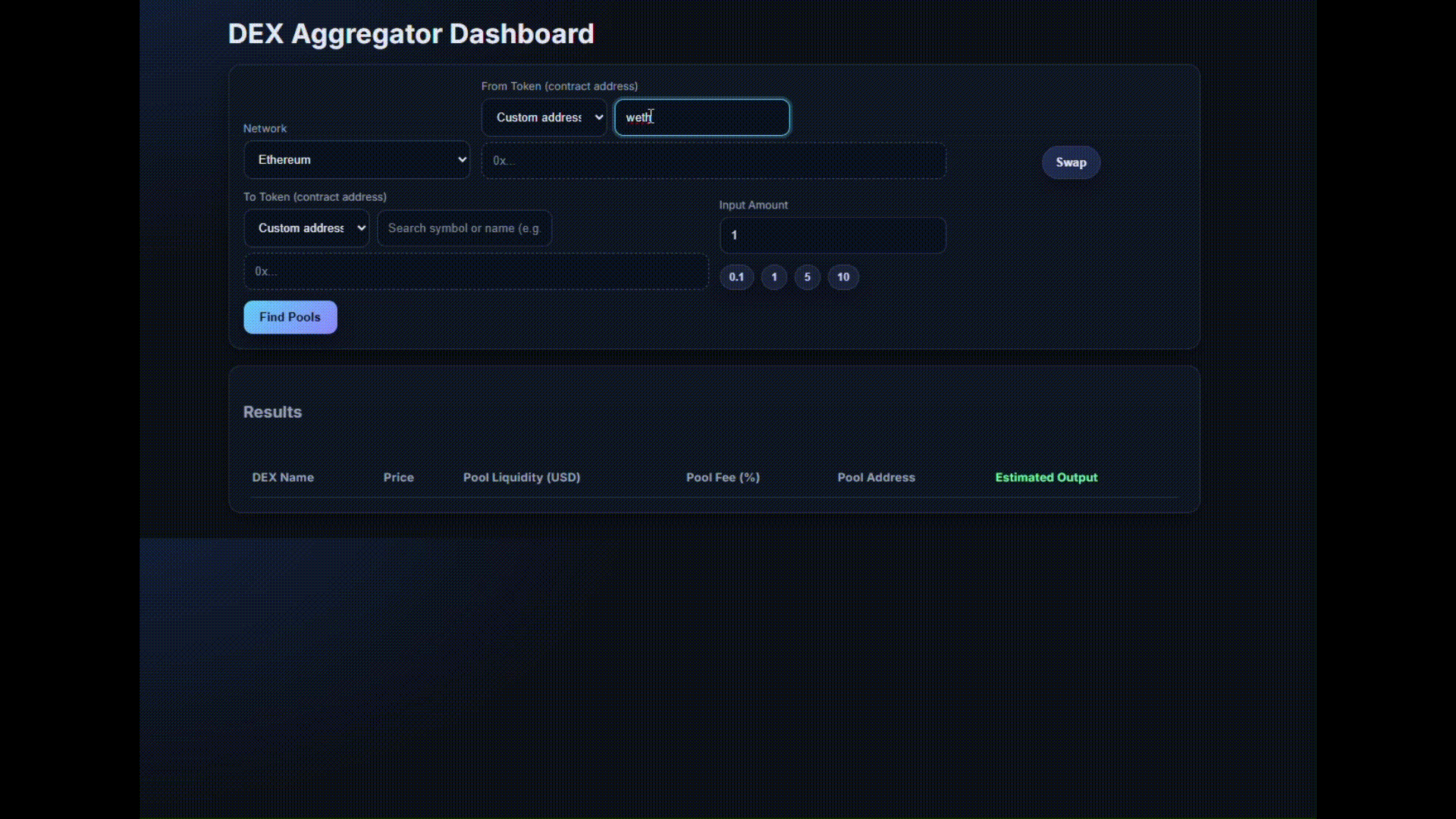Click the search symbol or name field

click(464, 227)
